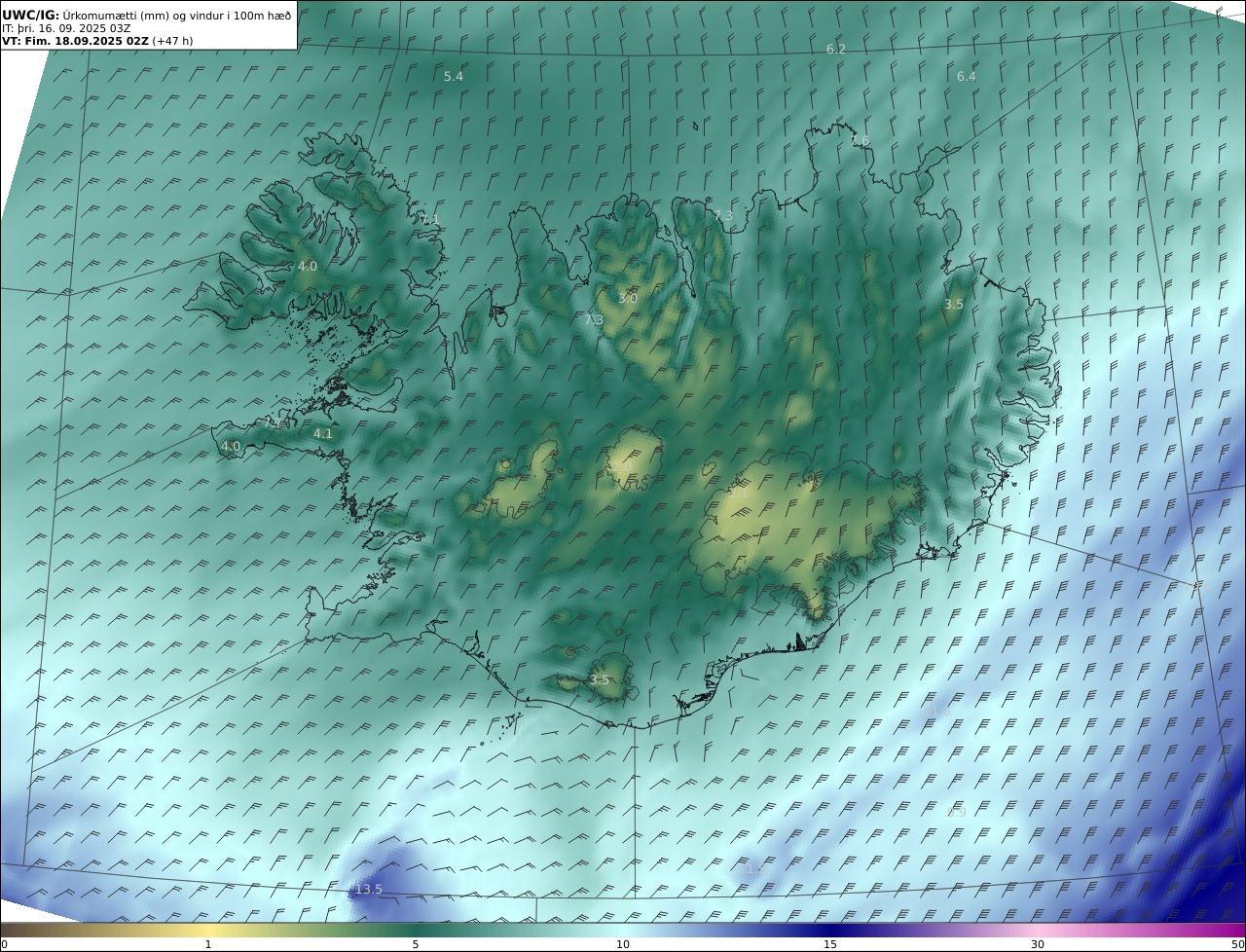The image size is (1246, 952).
Task: Click the colorbar tick label 30
Action: coord(1038,944)
